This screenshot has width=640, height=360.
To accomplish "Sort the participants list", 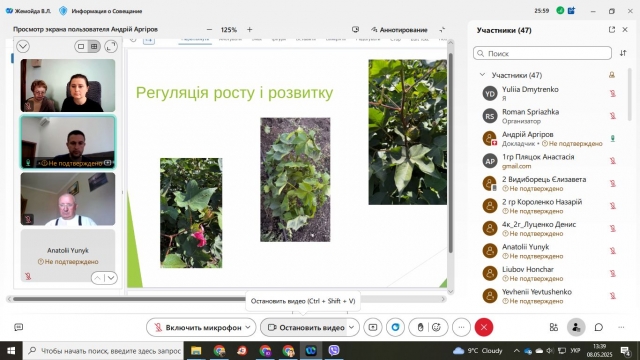I will [623, 53].
